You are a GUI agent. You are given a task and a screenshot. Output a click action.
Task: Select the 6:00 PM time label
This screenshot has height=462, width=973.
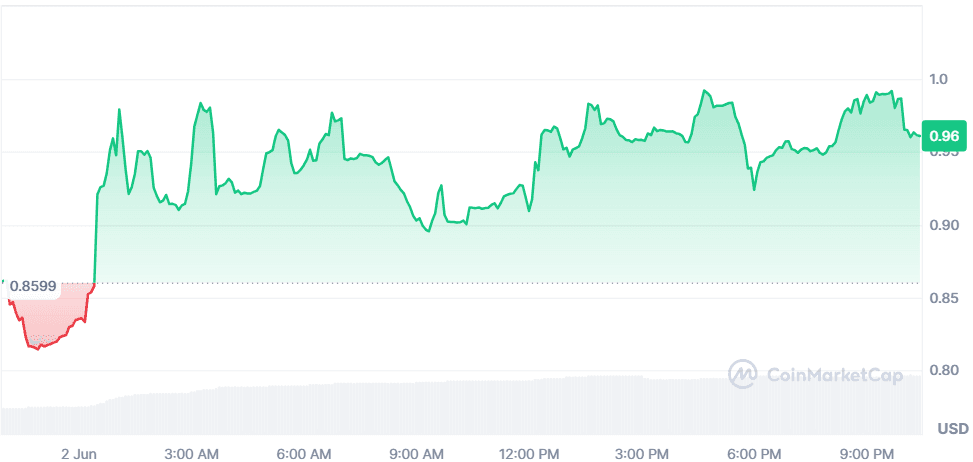754,453
